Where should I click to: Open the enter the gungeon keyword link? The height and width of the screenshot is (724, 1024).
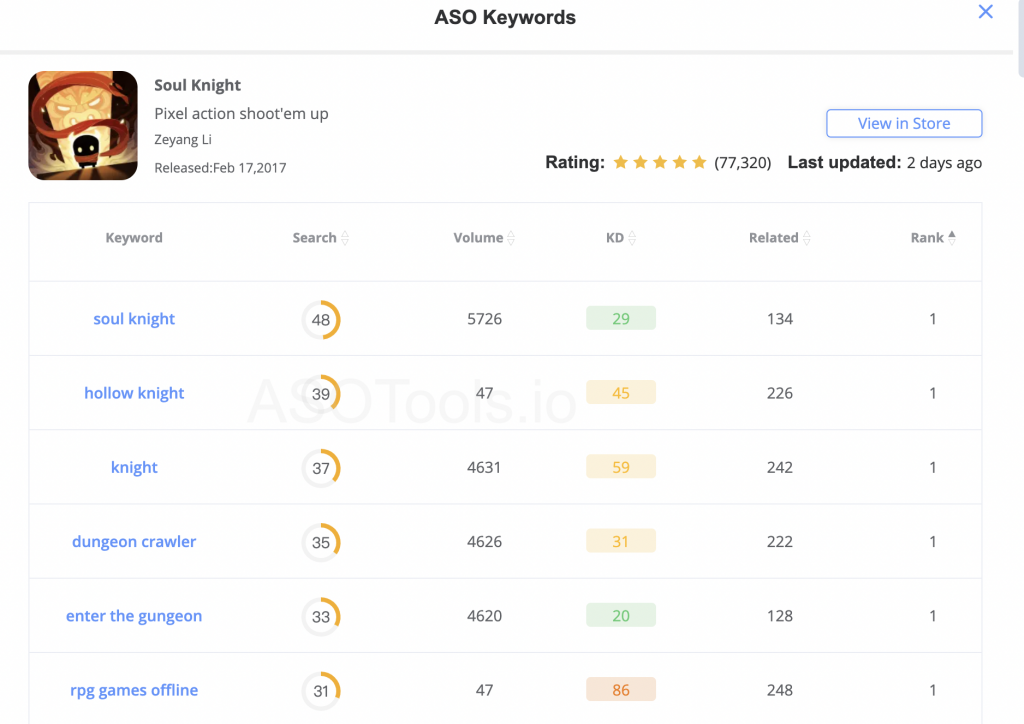(134, 616)
